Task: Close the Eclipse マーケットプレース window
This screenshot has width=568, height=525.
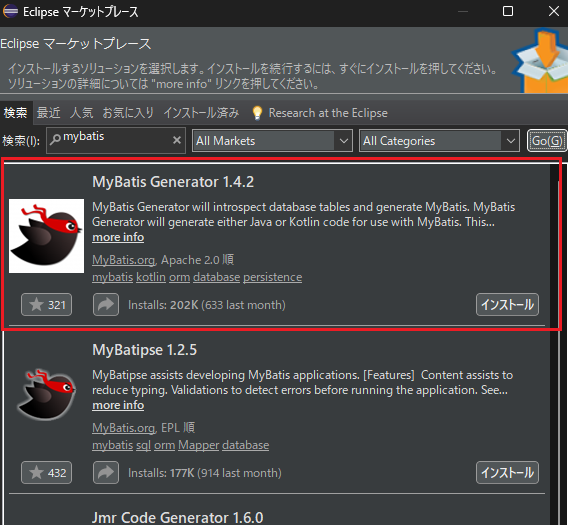Action: [x=554, y=11]
